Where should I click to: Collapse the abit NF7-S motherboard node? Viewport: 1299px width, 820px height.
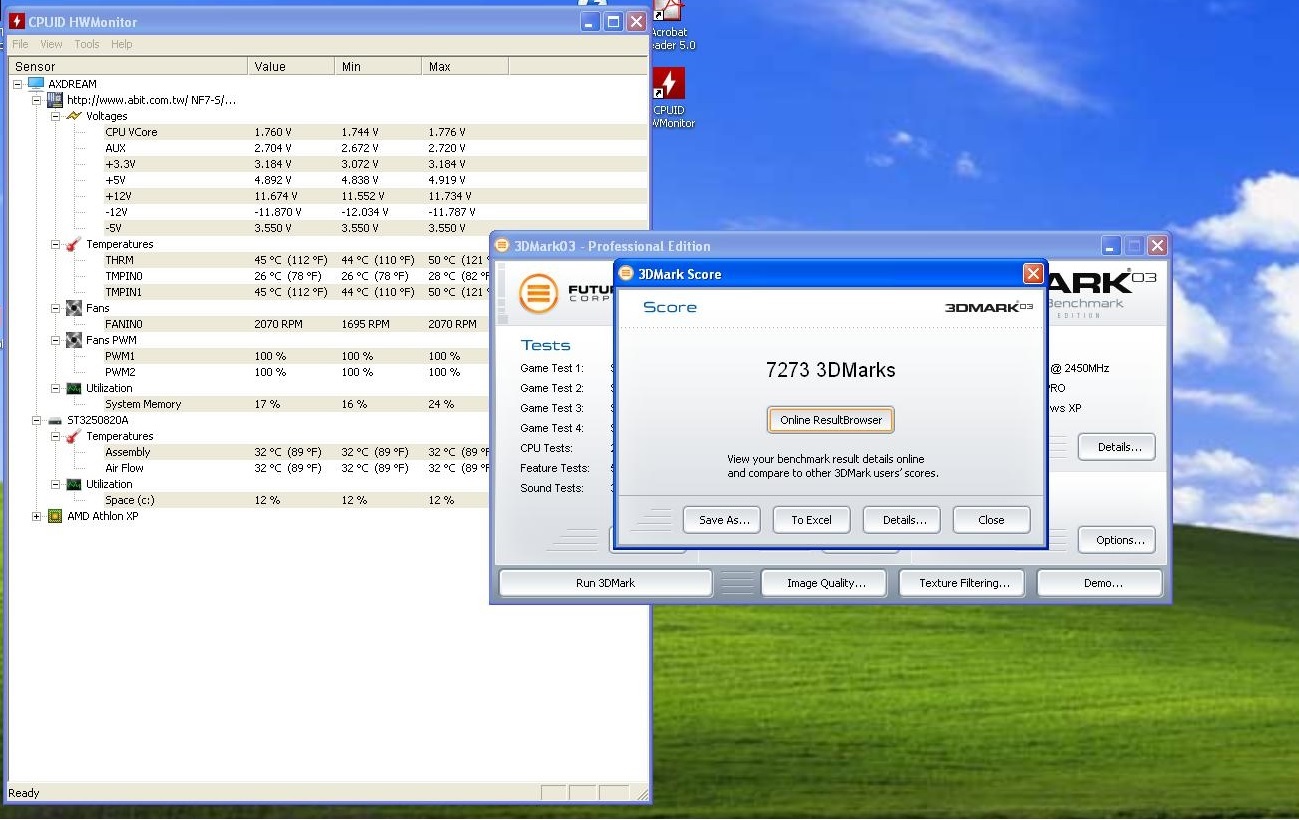click(37, 100)
